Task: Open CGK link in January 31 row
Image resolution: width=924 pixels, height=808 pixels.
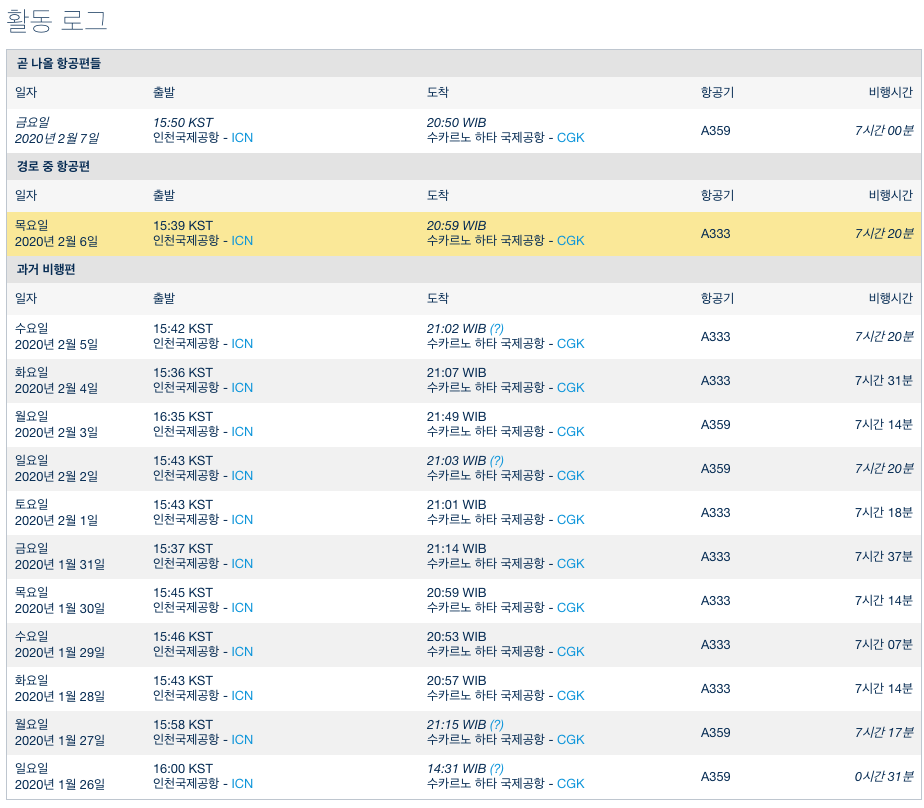Action: [570, 564]
